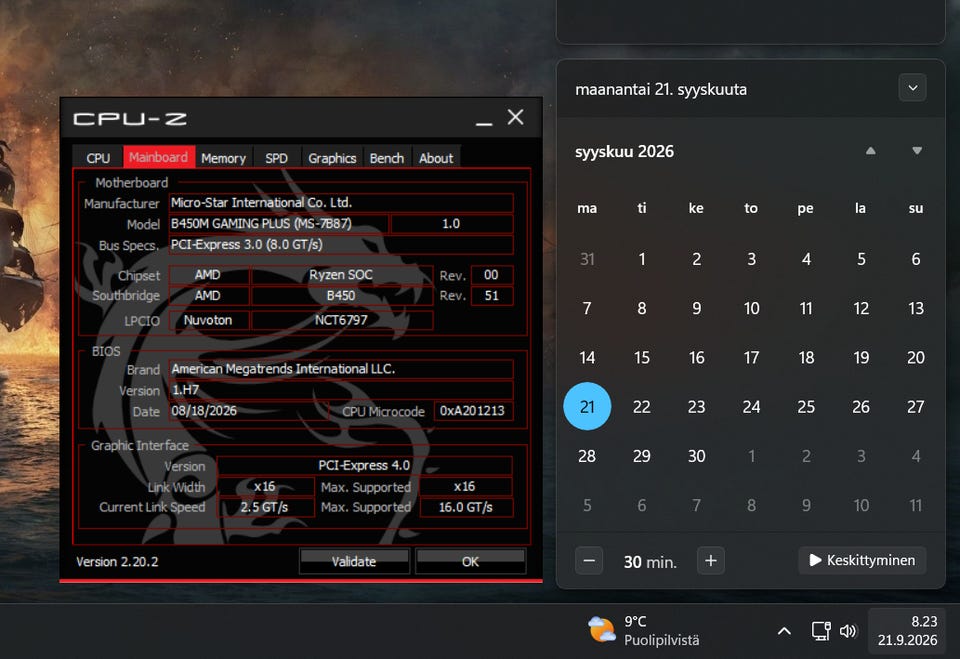Click the Version 2.20.2 label
Image resolution: width=960 pixels, height=659 pixels.
click(x=117, y=562)
